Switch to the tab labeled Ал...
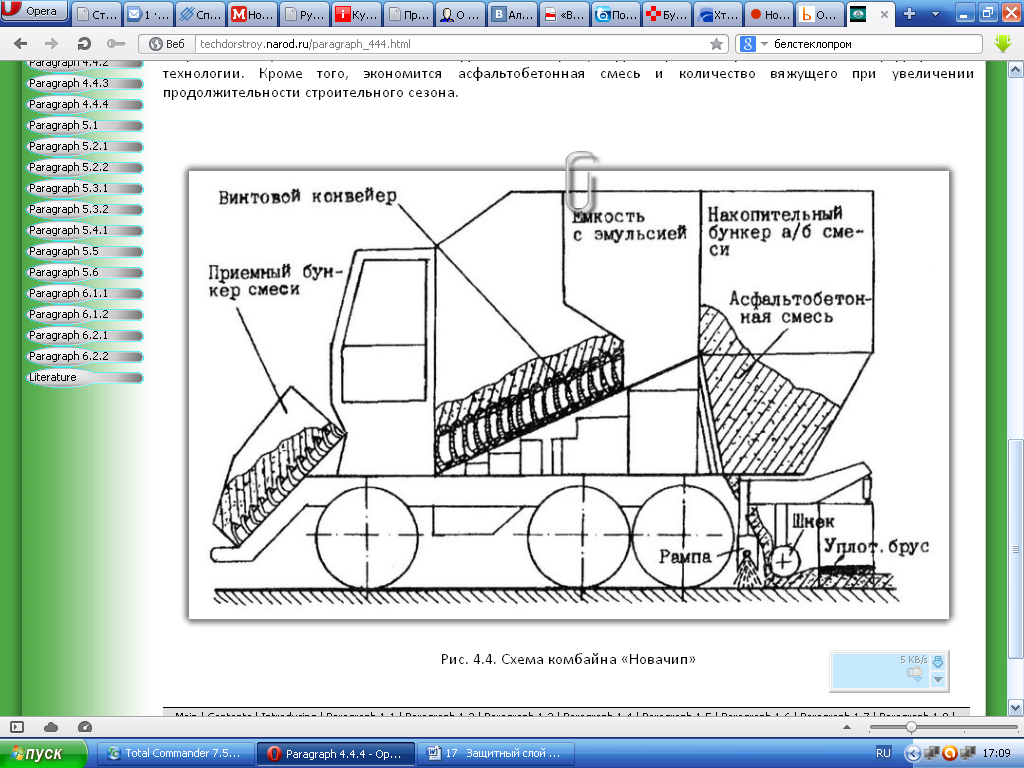Viewport: 1024px width, 768px height. pyautogui.click(x=511, y=14)
